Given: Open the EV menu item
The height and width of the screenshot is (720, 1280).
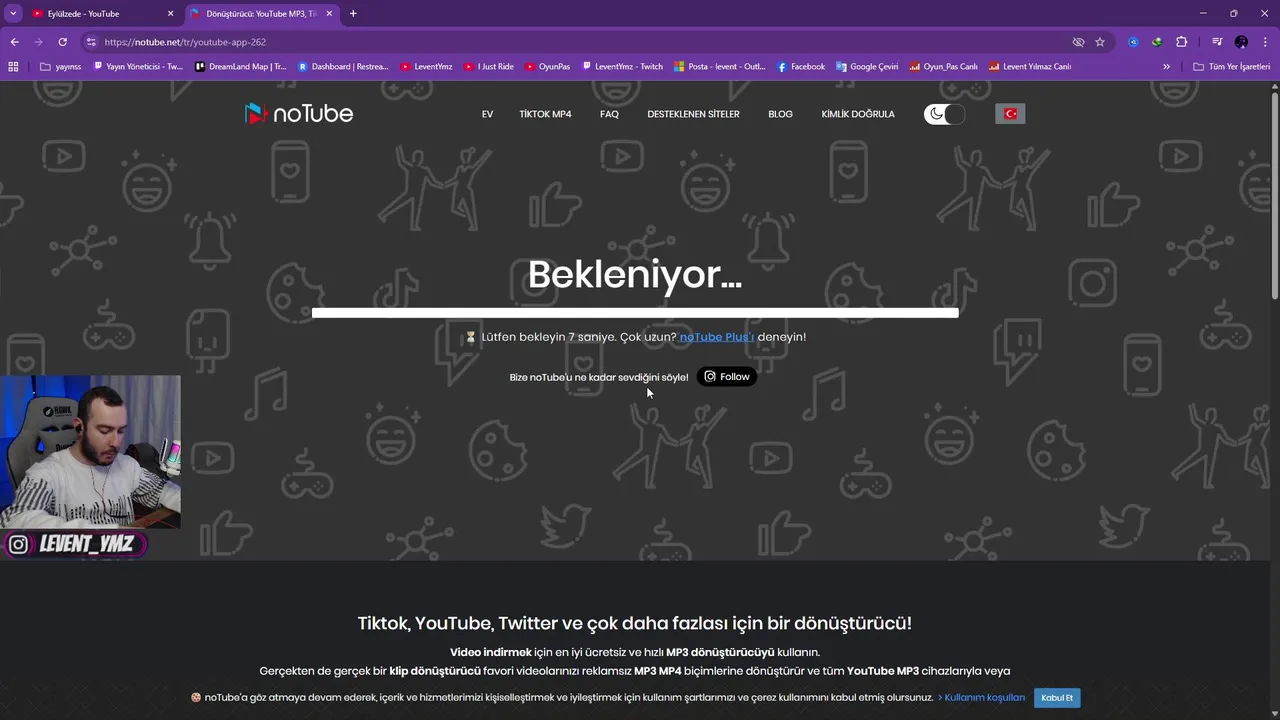Looking at the screenshot, I should pyautogui.click(x=487, y=114).
